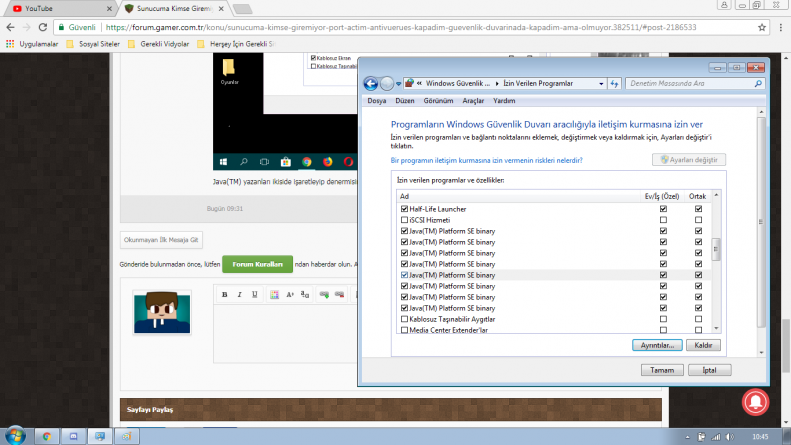The height and width of the screenshot is (445, 791).
Task: Click the Control Panel search magnifier
Action: click(x=758, y=84)
